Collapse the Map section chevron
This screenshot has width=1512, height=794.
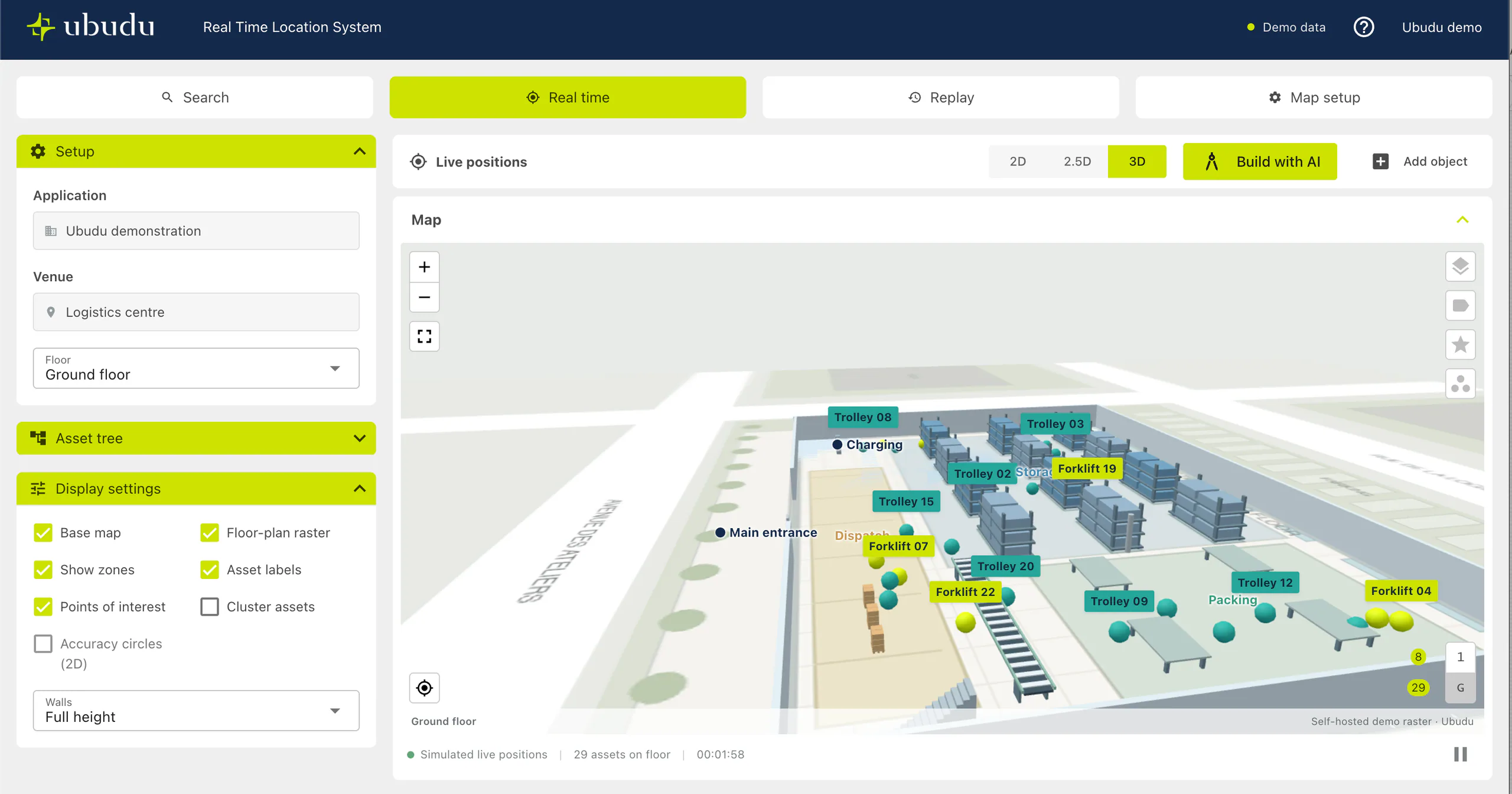[x=1462, y=220]
